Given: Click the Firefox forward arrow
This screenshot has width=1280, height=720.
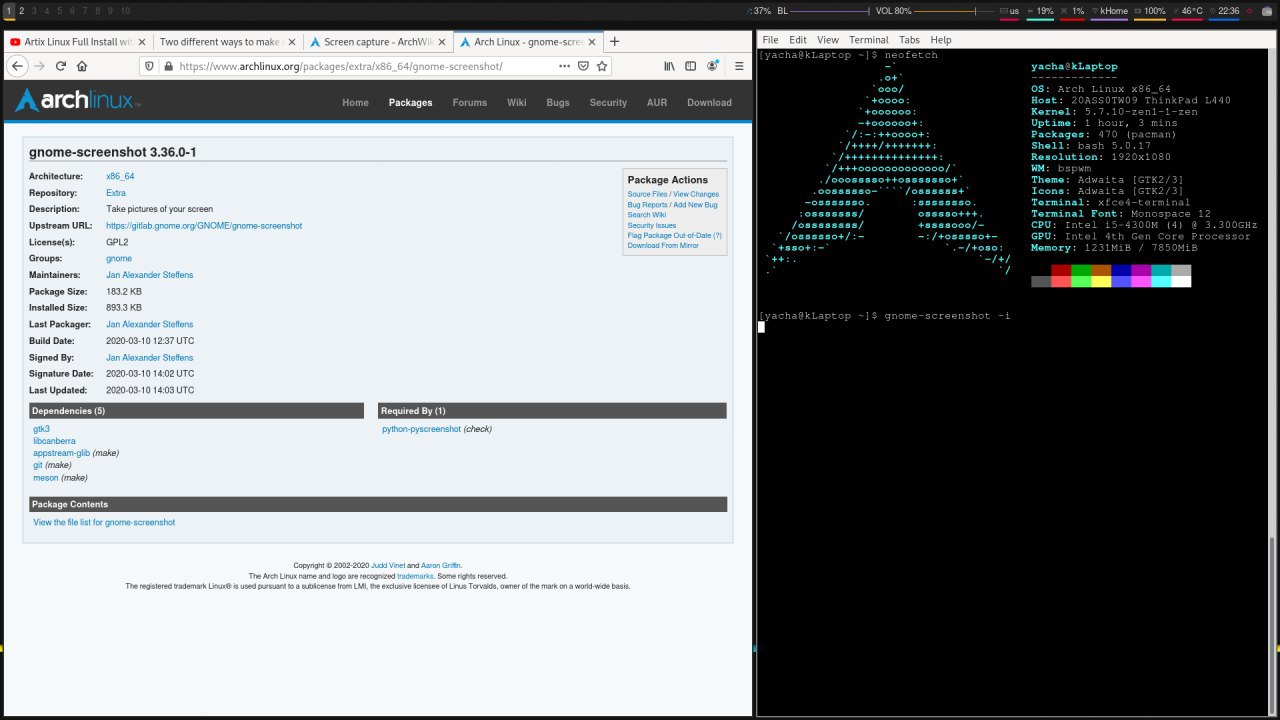Looking at the screenshot, I should pyautogui.click(x=39, y=66).
